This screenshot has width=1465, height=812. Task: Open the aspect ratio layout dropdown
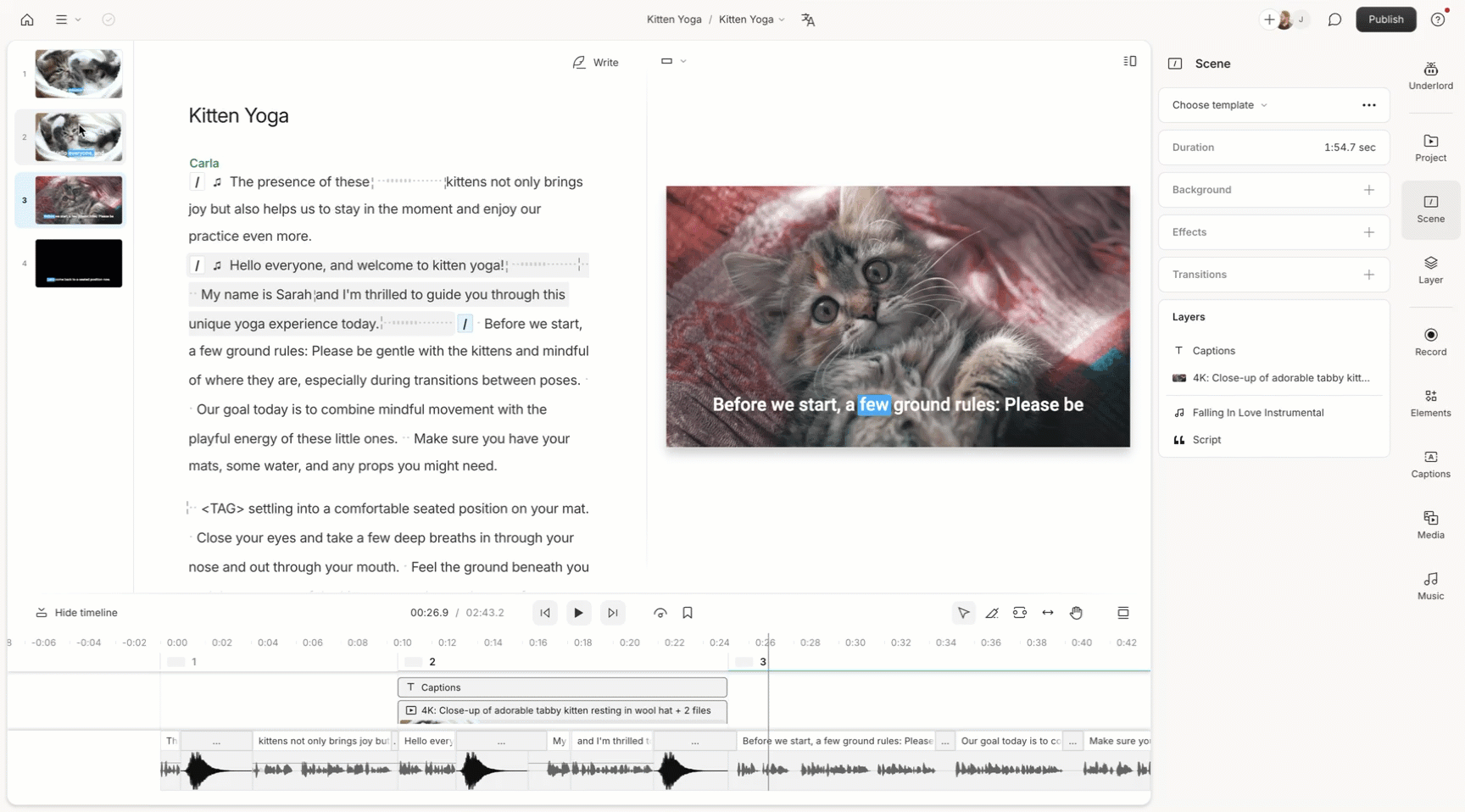click(673, 61)
